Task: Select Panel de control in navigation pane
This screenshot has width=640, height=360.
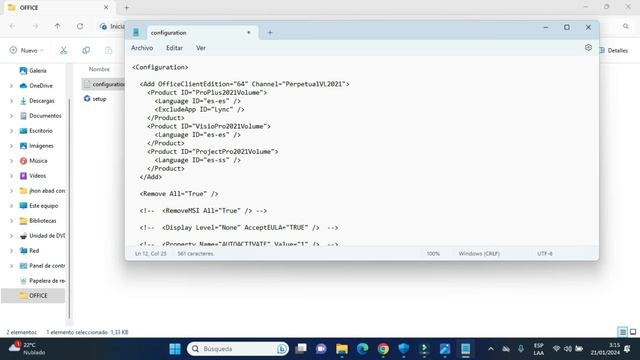Action: click(42, 266)
